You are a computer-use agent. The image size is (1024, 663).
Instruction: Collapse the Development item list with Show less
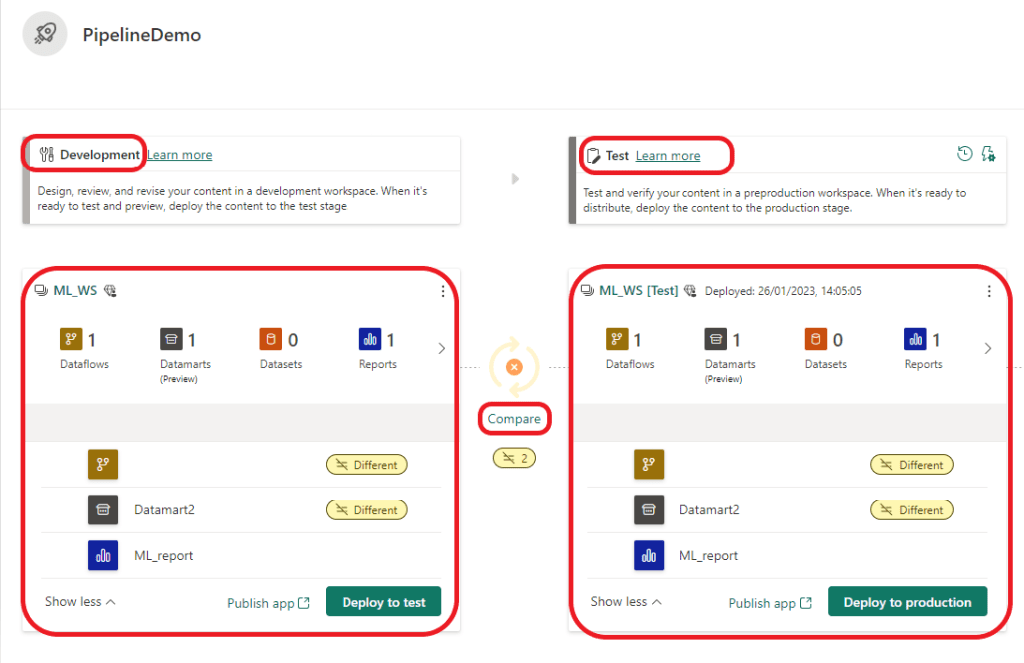tap(80, 602)
